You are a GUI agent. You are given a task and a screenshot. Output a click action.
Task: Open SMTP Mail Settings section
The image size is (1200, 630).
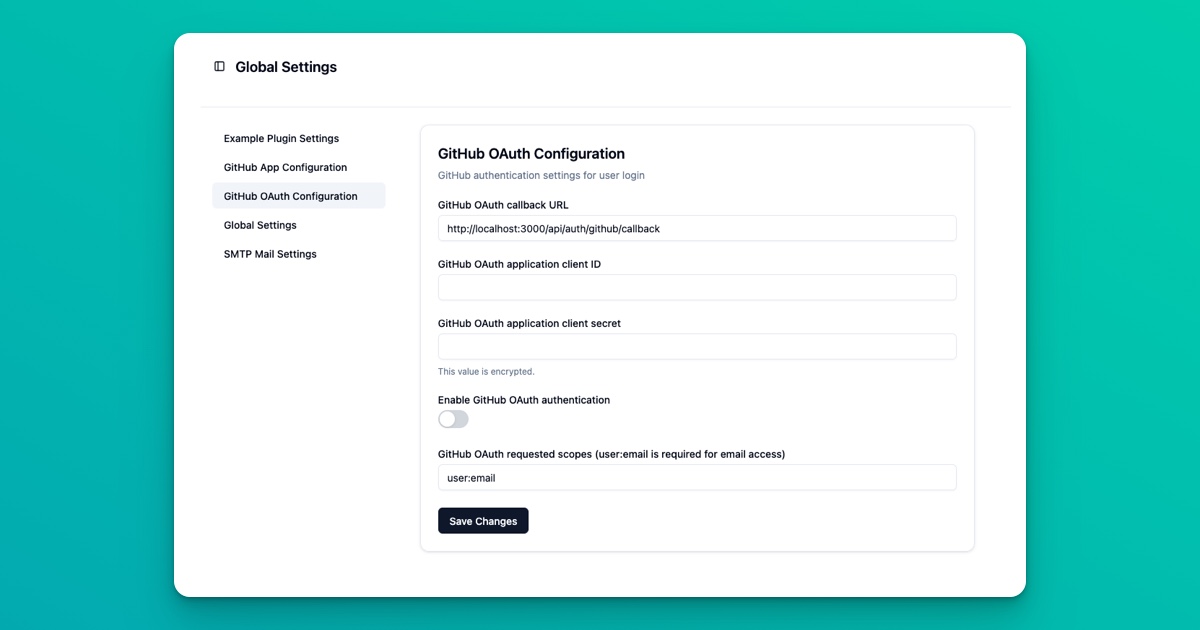tap(270, 253)
